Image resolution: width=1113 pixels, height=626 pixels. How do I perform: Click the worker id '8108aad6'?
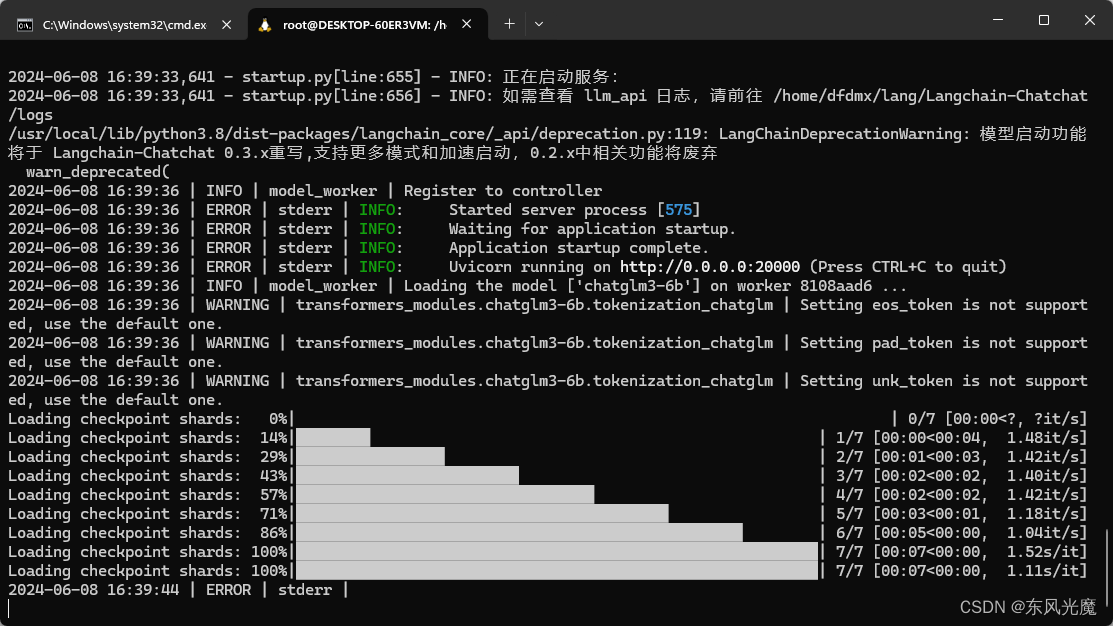tap(835, 286)
